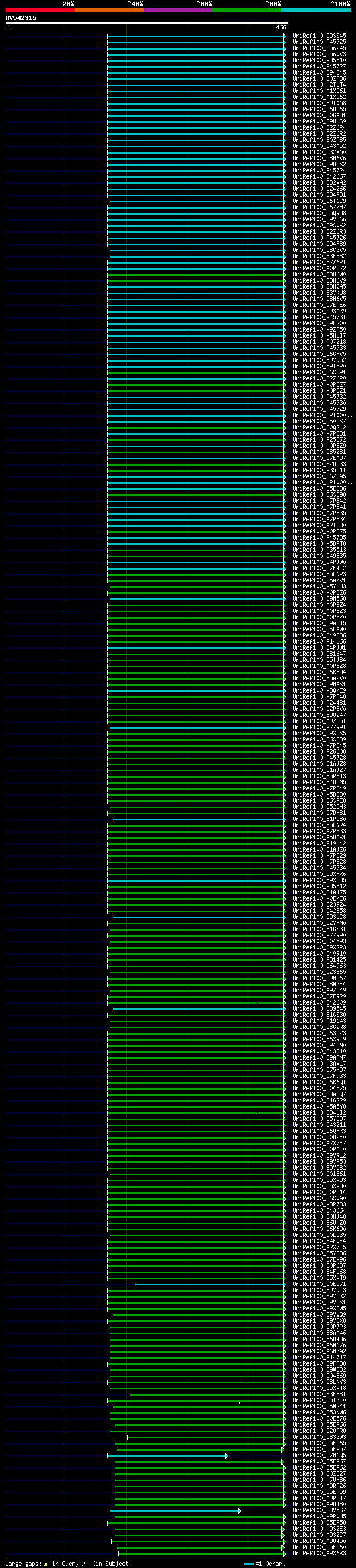Image resolution: width=356 pixels, height=1568 pixels.
Task: Select hit label UniRef100_B9STU5
Action: pyautogui.click(x=319, y=880)
